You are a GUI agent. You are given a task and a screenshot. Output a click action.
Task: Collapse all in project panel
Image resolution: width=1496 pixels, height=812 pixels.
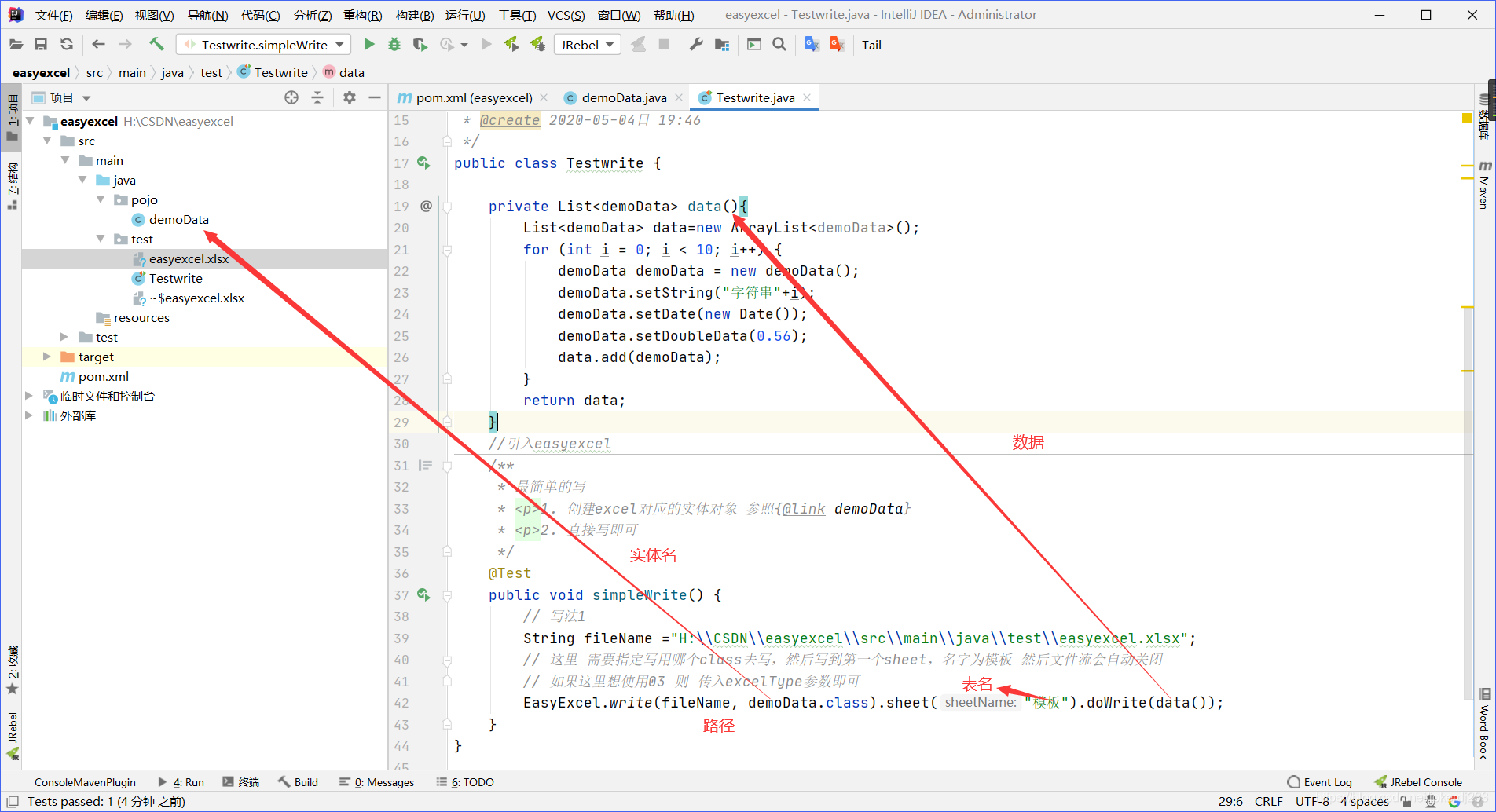(x=317, y=97)
